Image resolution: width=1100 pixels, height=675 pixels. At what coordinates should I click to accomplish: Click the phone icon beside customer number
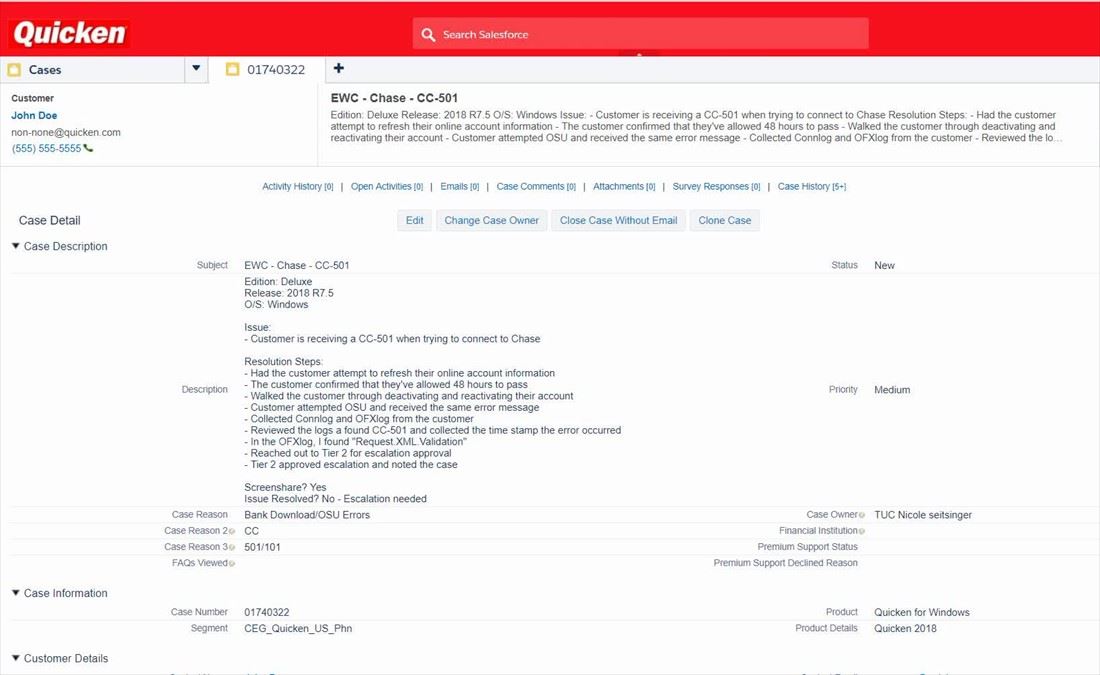tap(89, 148)
